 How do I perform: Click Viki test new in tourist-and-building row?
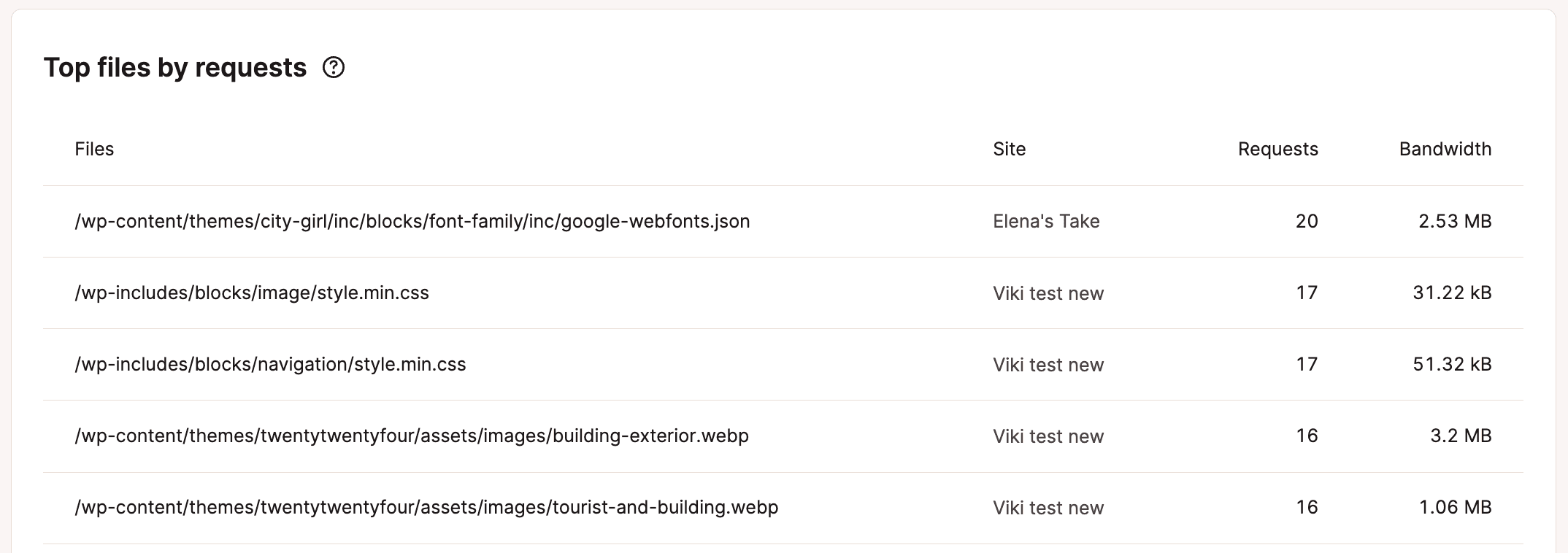pyautogui.click(x=1048, y=508)
